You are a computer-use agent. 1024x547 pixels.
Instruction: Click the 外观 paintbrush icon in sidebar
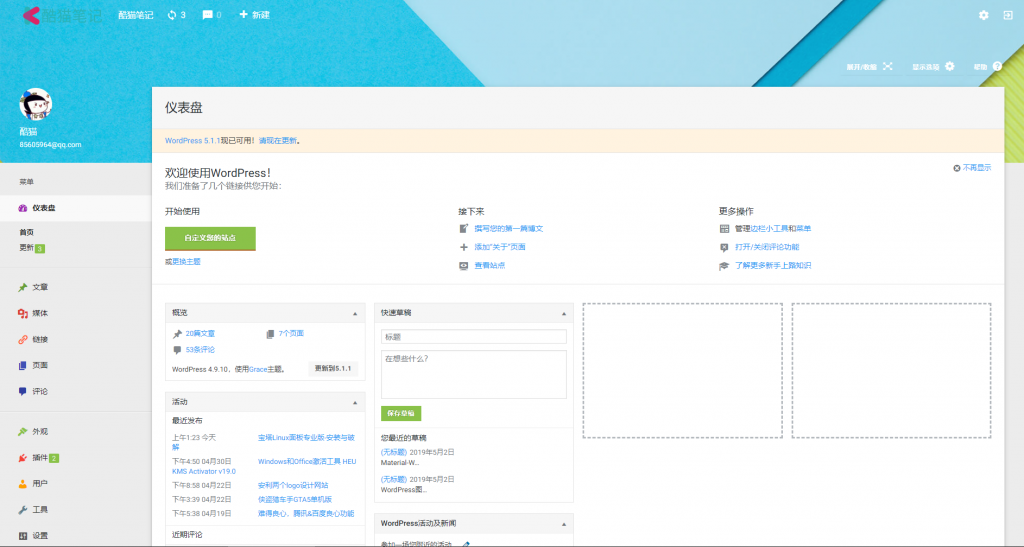[23, 431]
